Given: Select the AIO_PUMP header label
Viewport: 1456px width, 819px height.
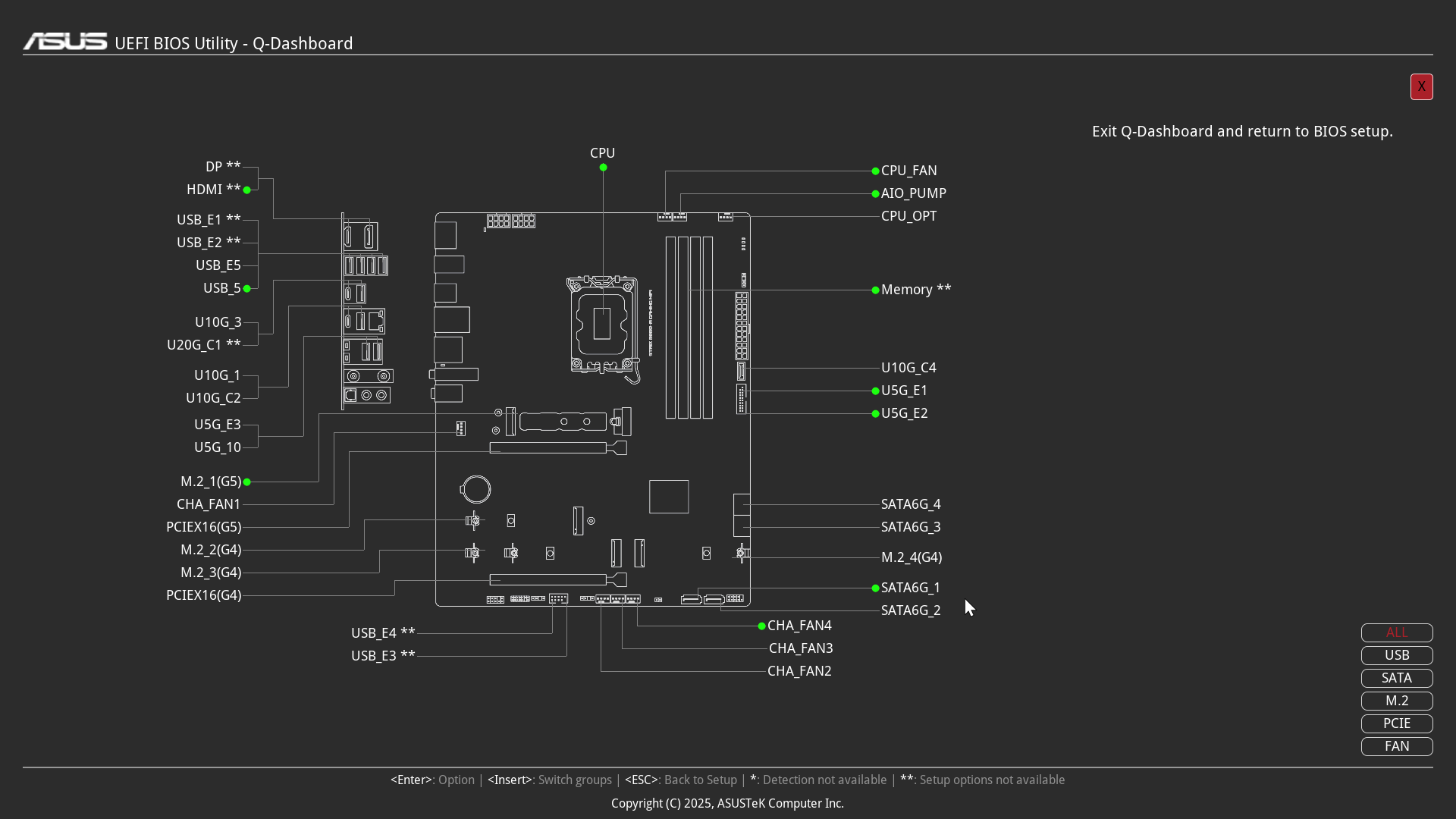Looking at the screenshot, I should point(913,193).
